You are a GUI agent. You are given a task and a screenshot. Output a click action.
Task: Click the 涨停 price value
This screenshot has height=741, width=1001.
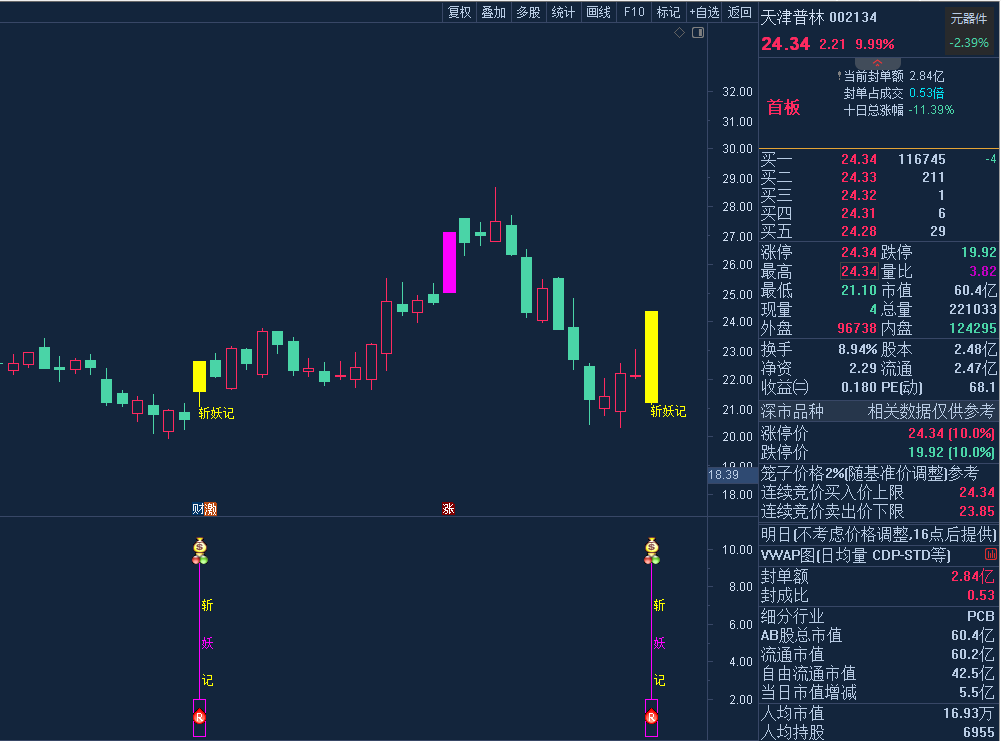[859, 252]
